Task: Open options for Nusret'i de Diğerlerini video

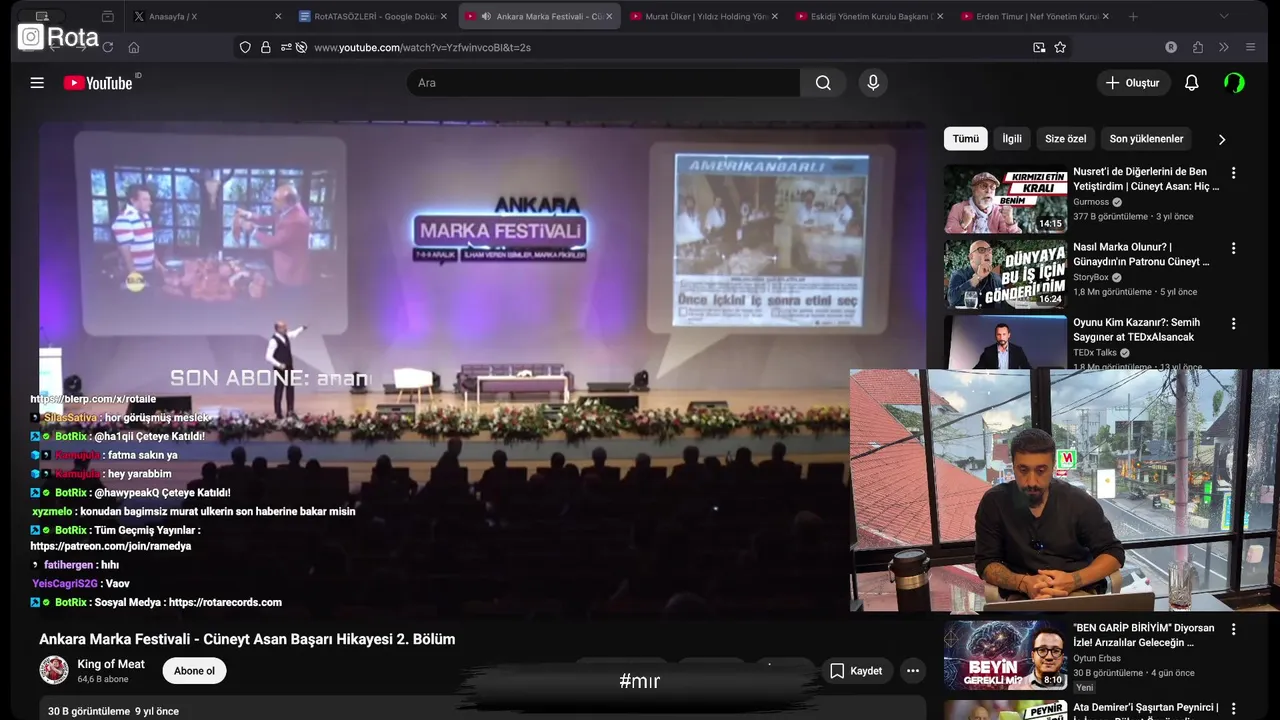Action: (1233, 173)
